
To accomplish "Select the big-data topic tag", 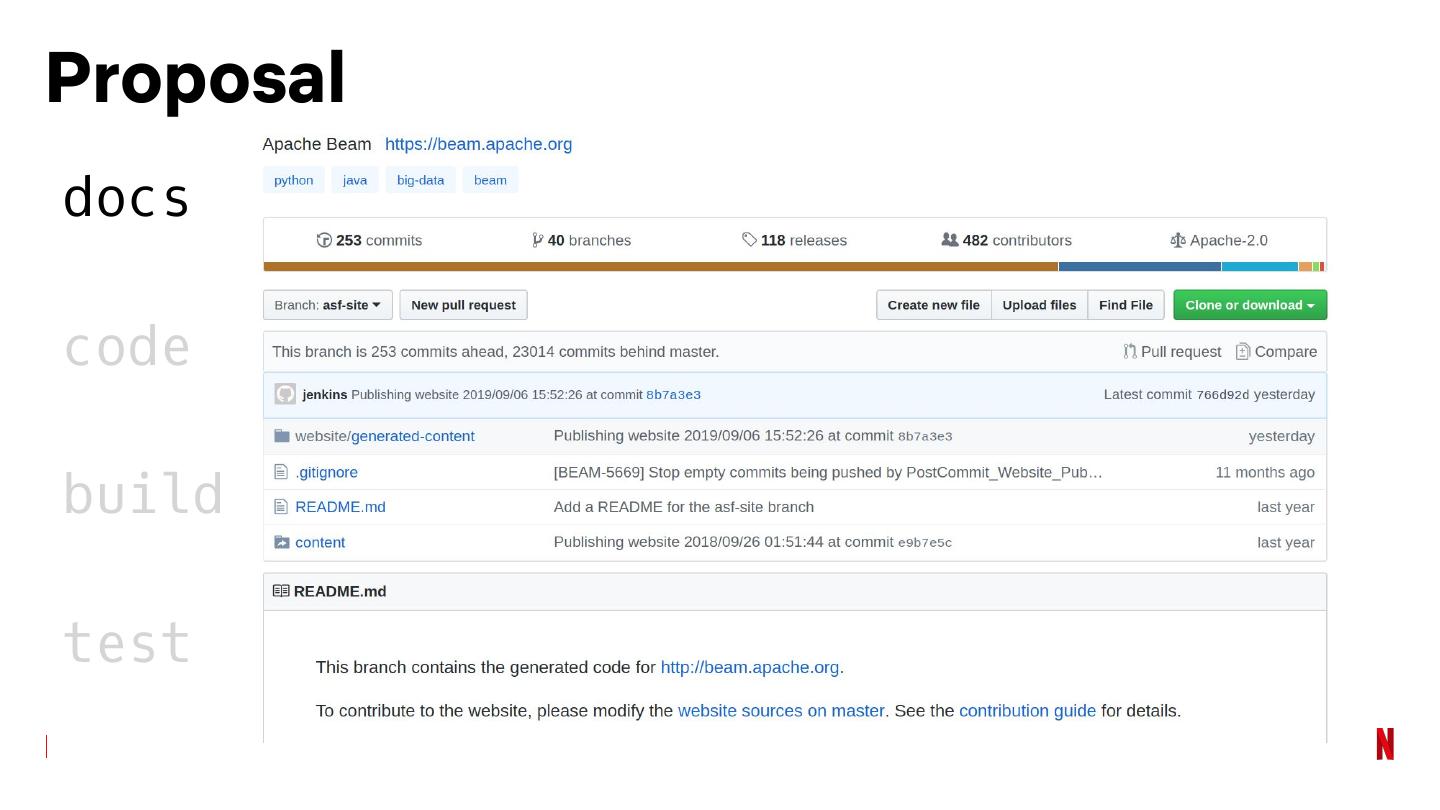I will point(420,180).
